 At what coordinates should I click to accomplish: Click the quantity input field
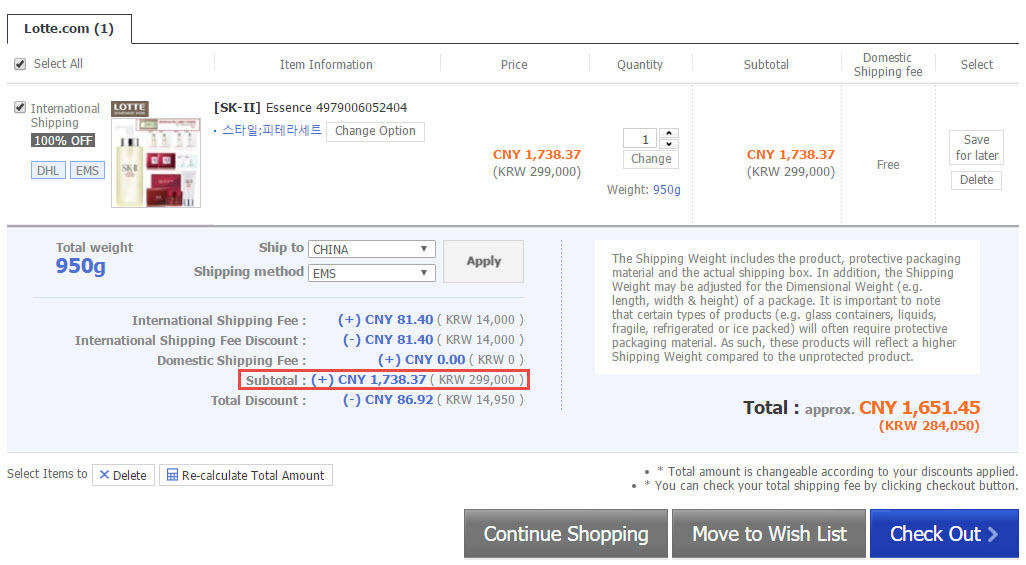pyautogui.click(x=639, y=139)
